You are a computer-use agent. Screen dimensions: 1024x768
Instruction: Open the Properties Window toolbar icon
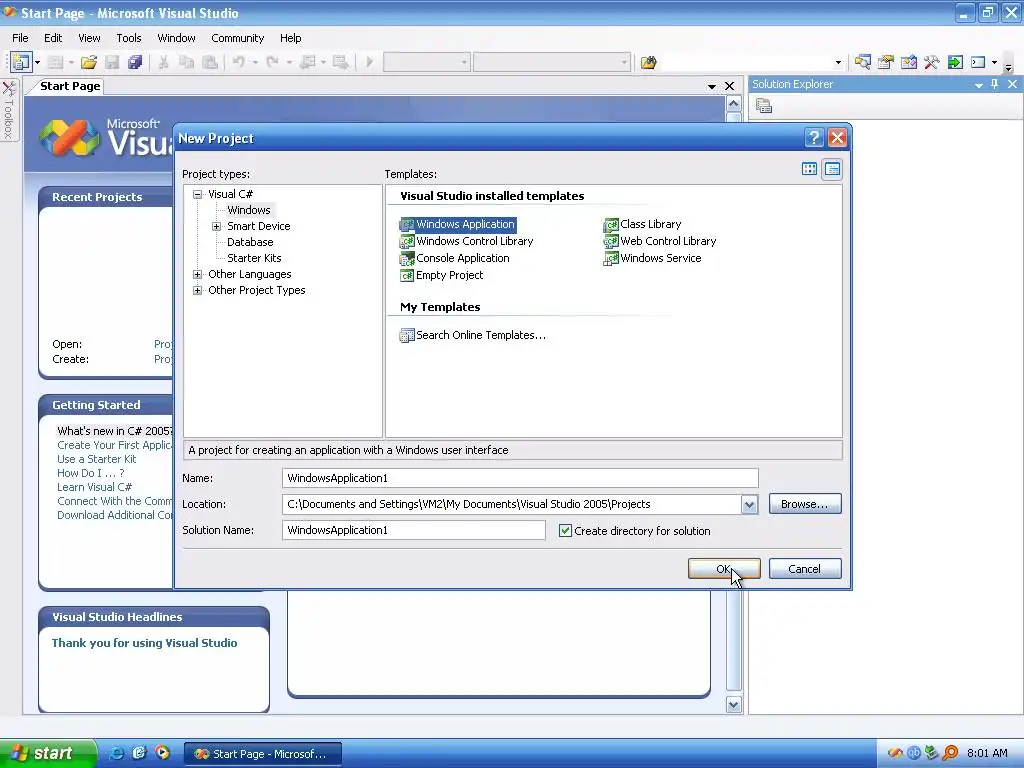886,62
